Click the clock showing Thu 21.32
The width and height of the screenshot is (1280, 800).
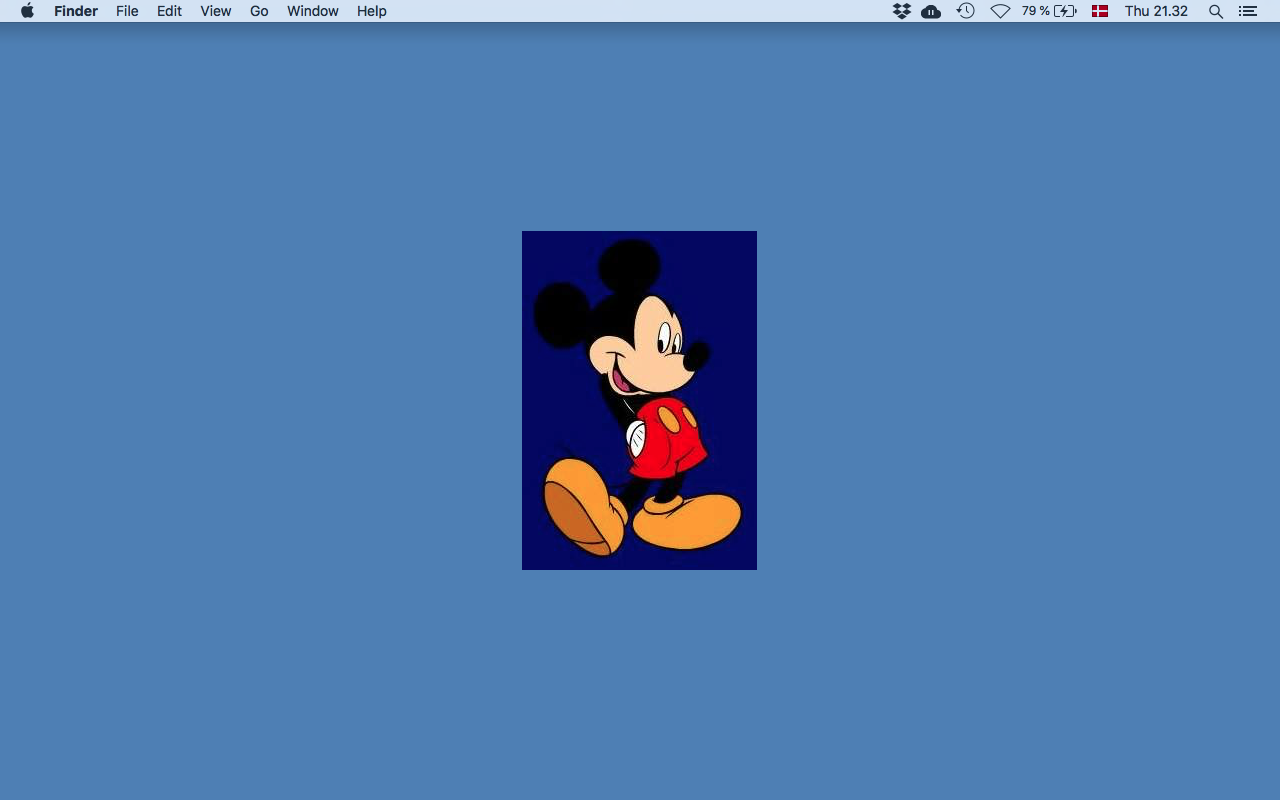point(1156,11)
